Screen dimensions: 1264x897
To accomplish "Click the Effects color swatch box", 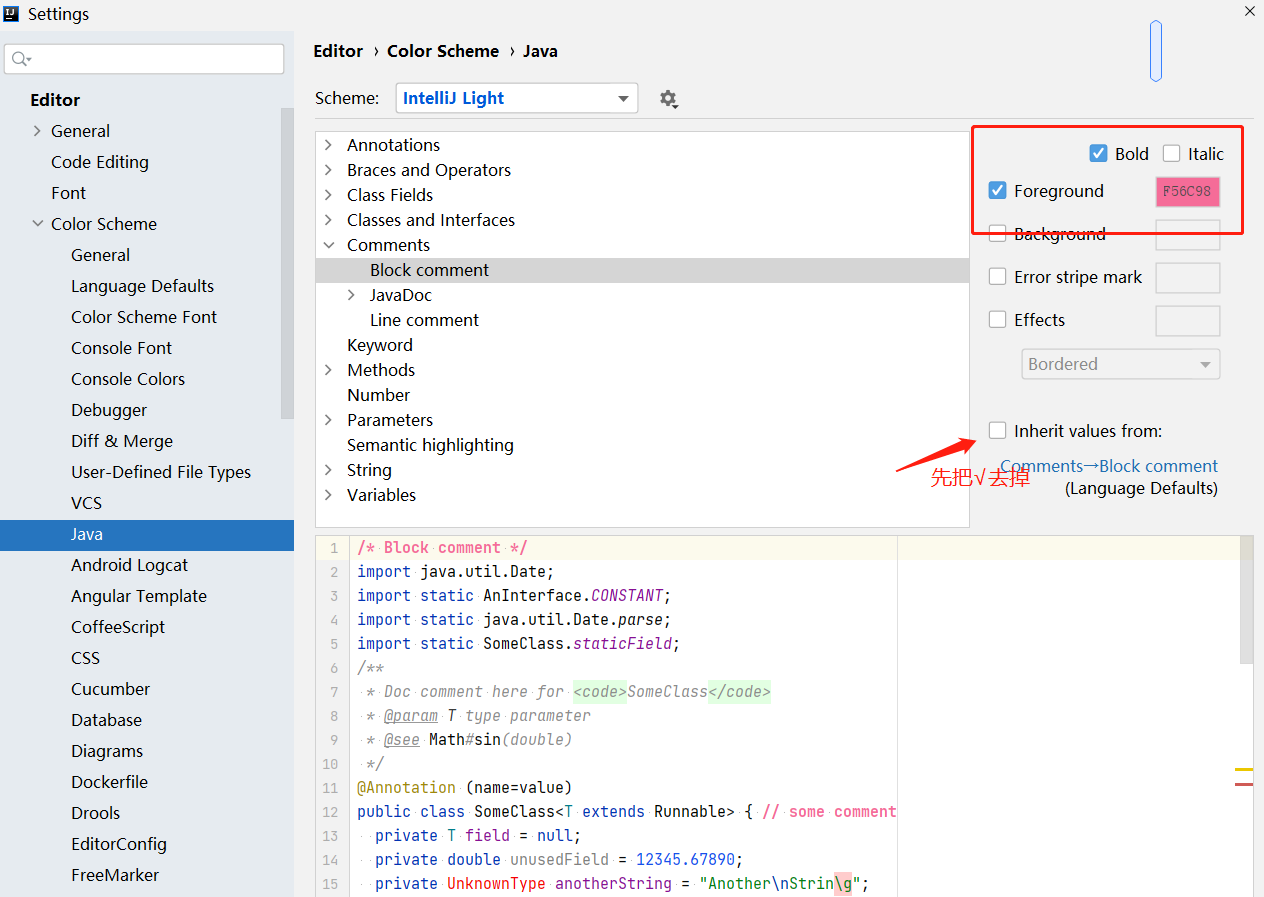I will (1188, 320).
